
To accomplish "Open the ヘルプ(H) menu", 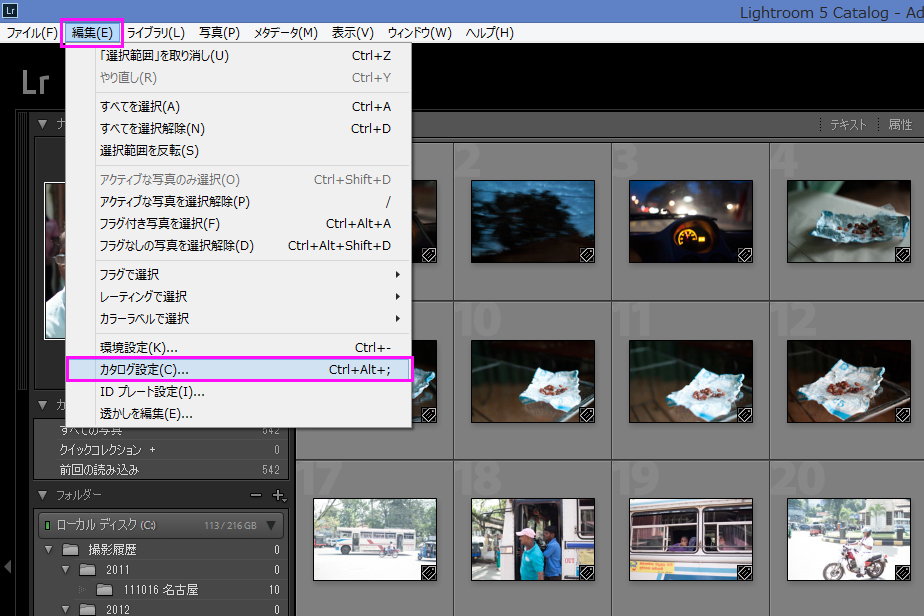I will pyautogui.click(x=490, y=33).
